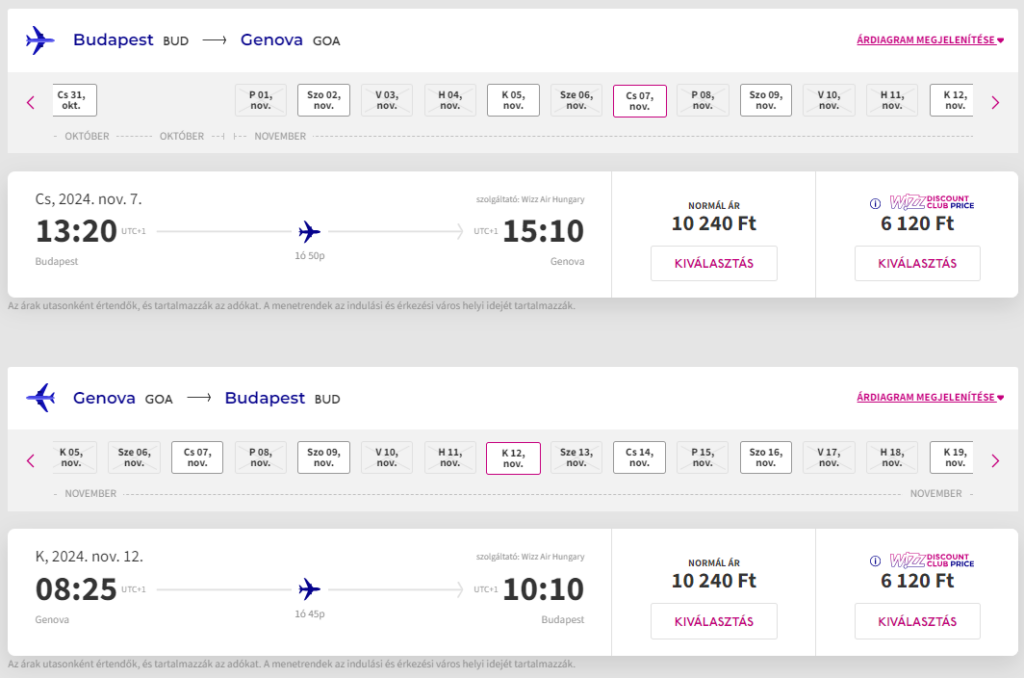Image resolution: width=1024 pixels, height=678 pixels.
Task: Click plane icon on 13:20 flight timeline
Action: (x=310, y=232)
